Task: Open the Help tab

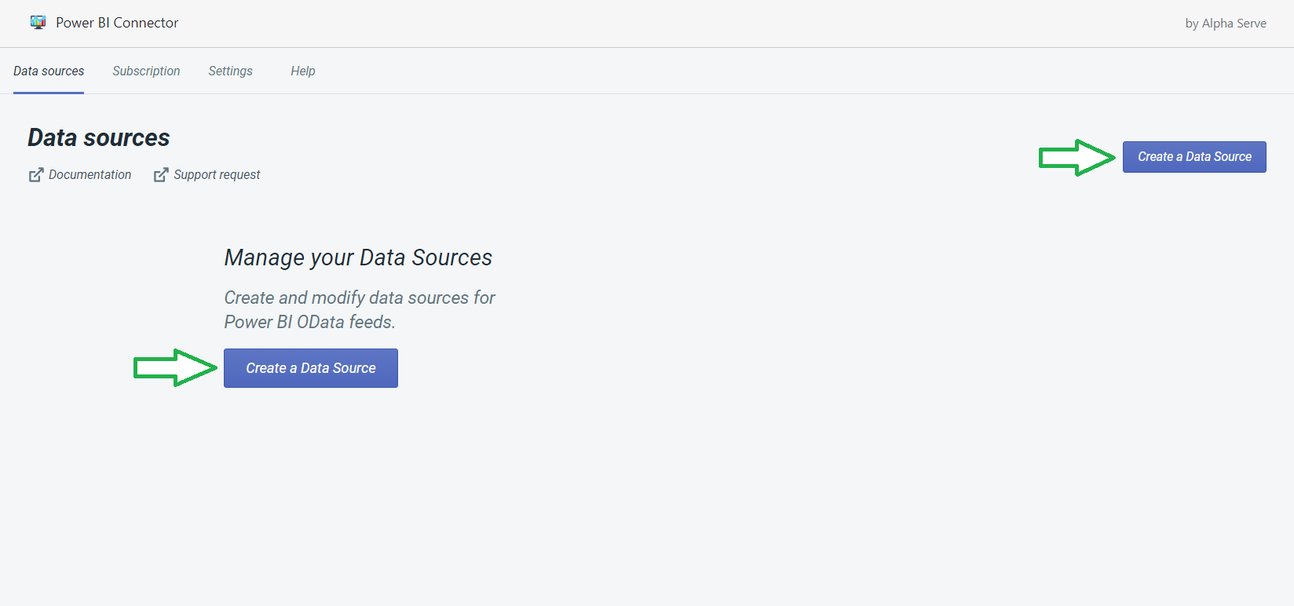Action: [303, 71]
